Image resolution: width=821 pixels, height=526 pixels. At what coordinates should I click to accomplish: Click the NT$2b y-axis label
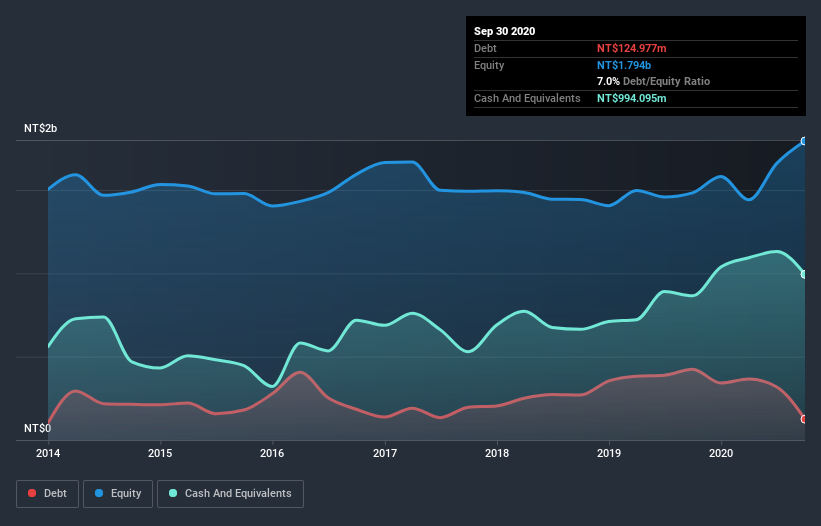click(40, 128)
